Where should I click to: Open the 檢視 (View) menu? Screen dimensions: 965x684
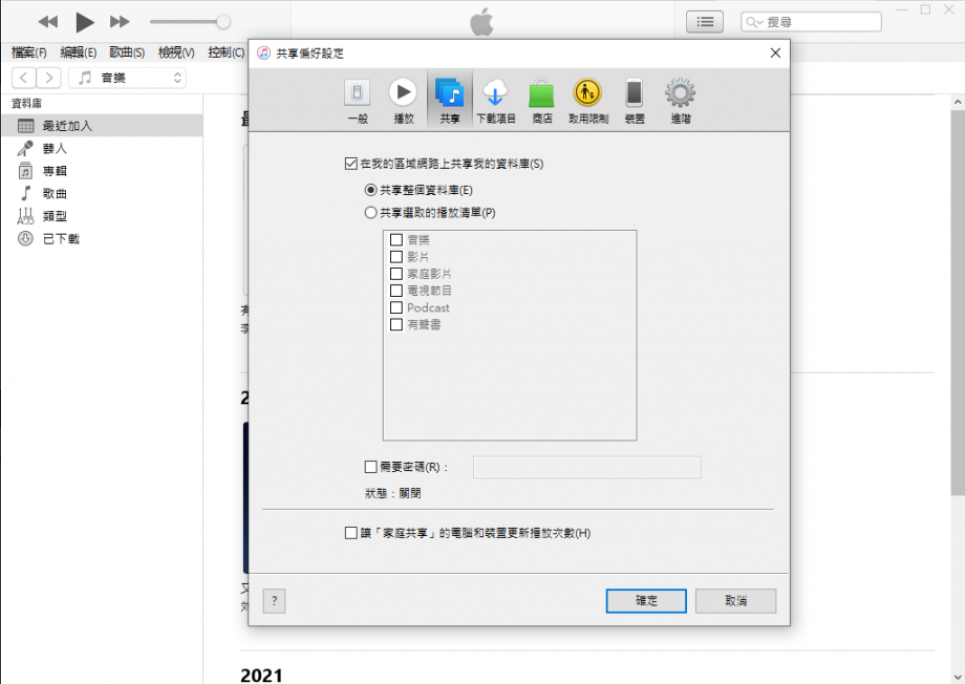176,52
